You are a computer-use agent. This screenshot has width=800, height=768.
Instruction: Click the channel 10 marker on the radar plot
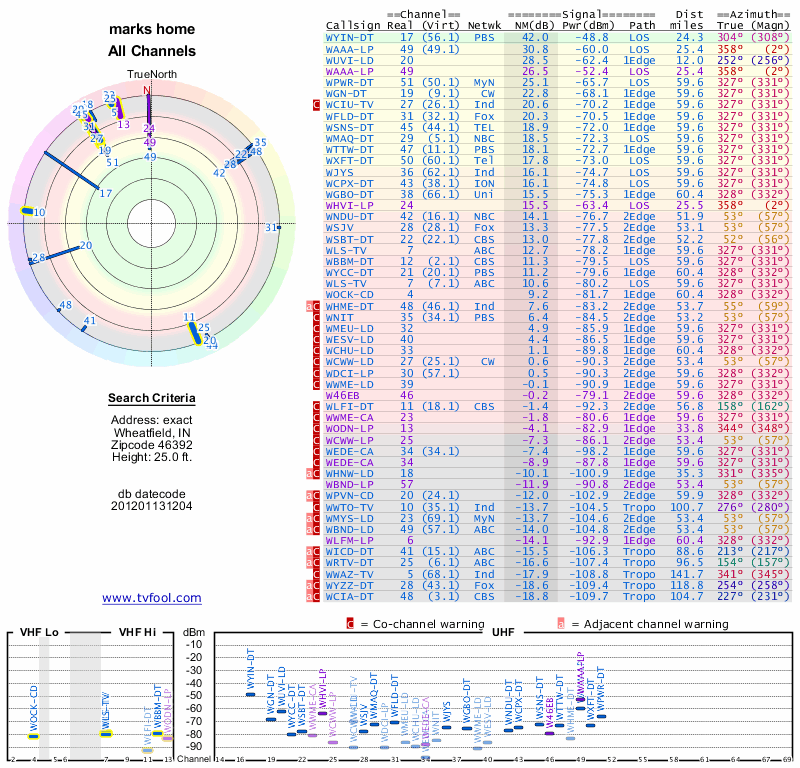point(27,211)
